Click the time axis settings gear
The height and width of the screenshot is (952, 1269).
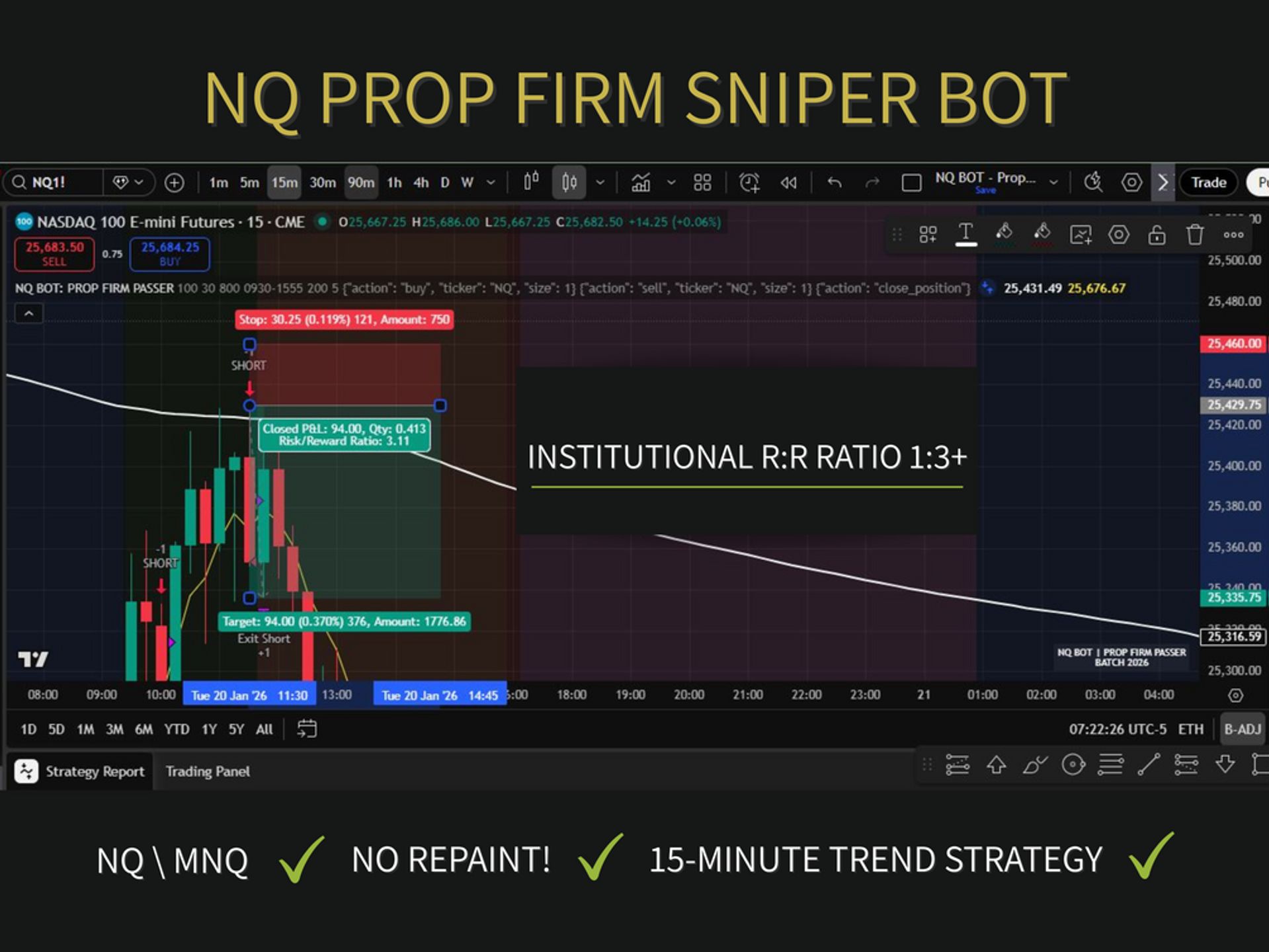point(1235,695)
